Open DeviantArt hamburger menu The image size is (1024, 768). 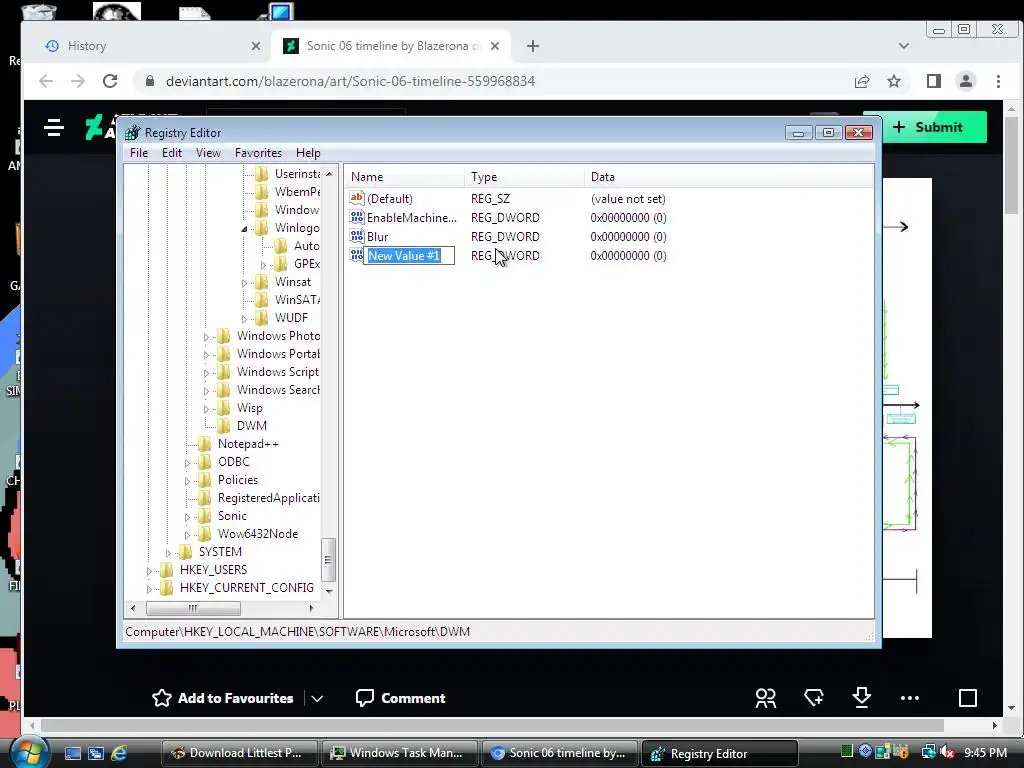pos(54,127)
